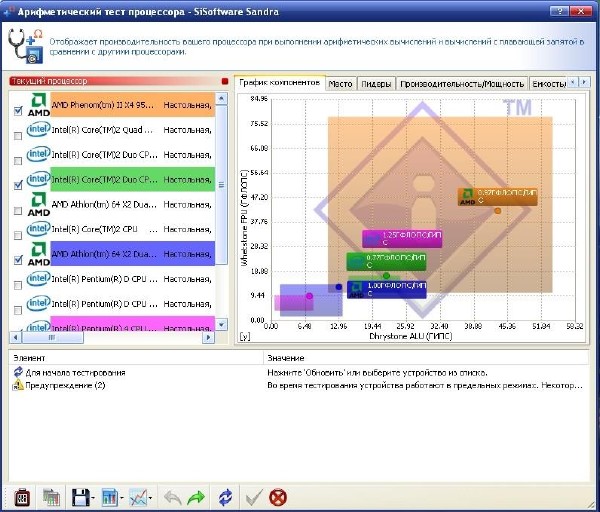
Task: Click the stacked spreadsheet pages toolbar icon
Action: 50,496
